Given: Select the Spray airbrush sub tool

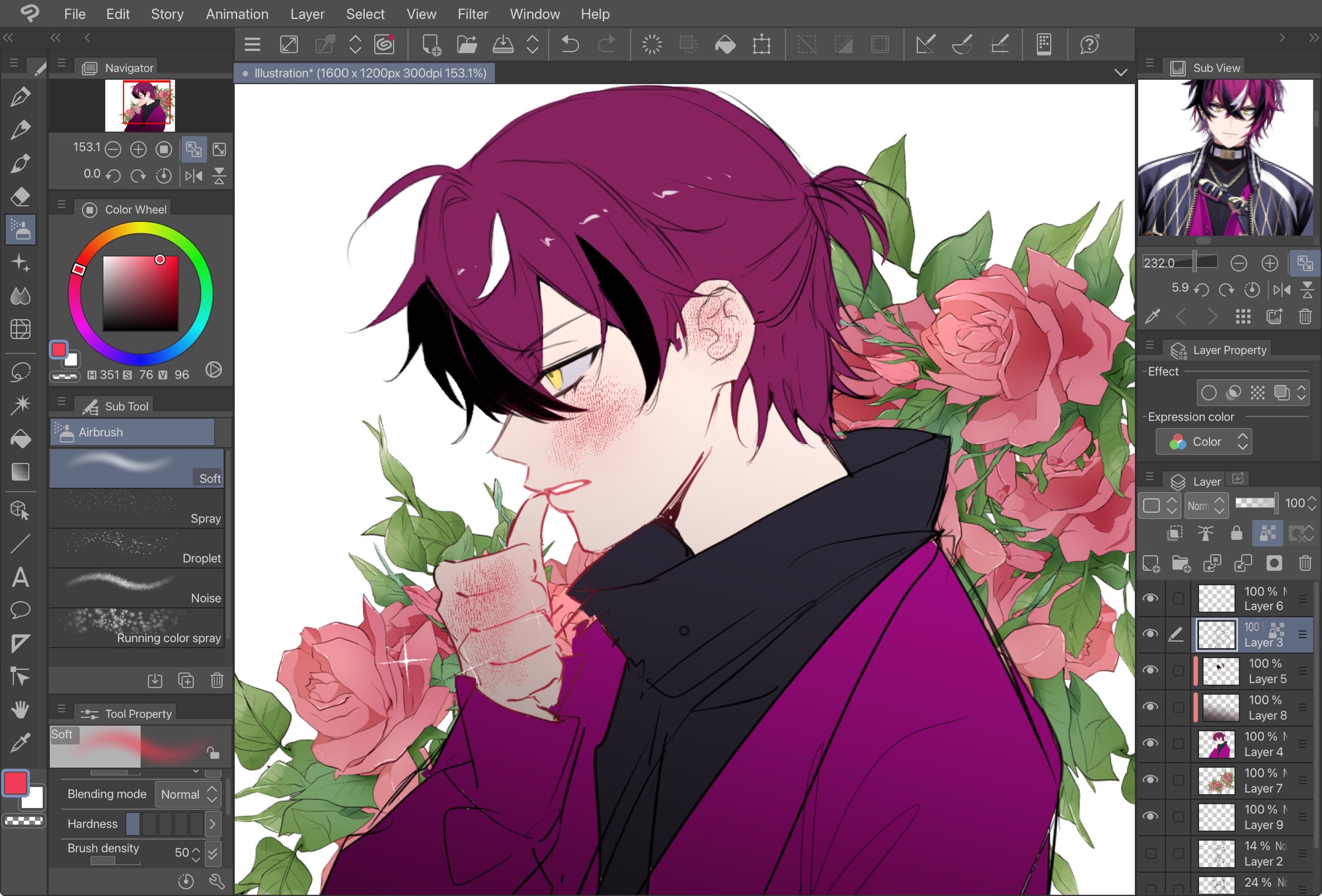Looking at the screenshot, I should 137,508.
